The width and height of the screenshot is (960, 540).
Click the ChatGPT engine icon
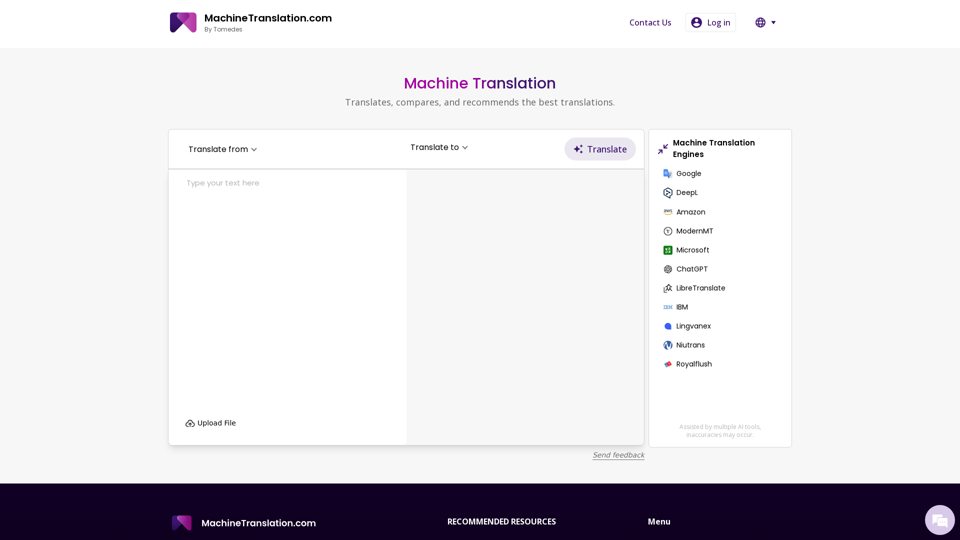[x=667, y=269]
